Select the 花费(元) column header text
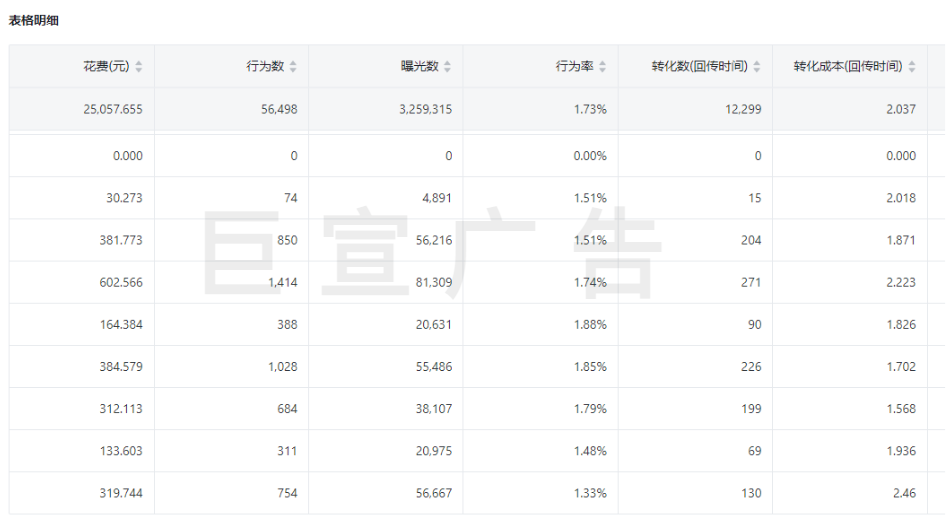The image size is (946, 524). [106, 67]
